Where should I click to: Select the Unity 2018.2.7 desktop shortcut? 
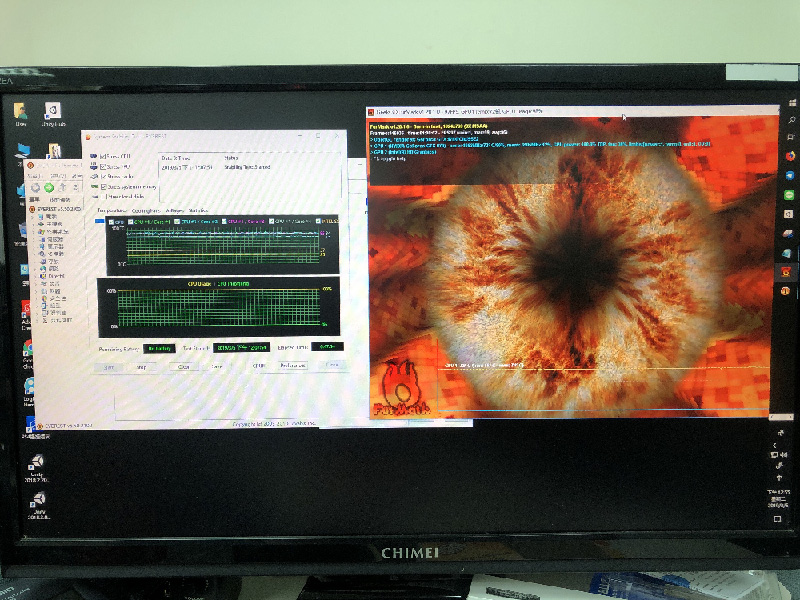pos(37,468)
